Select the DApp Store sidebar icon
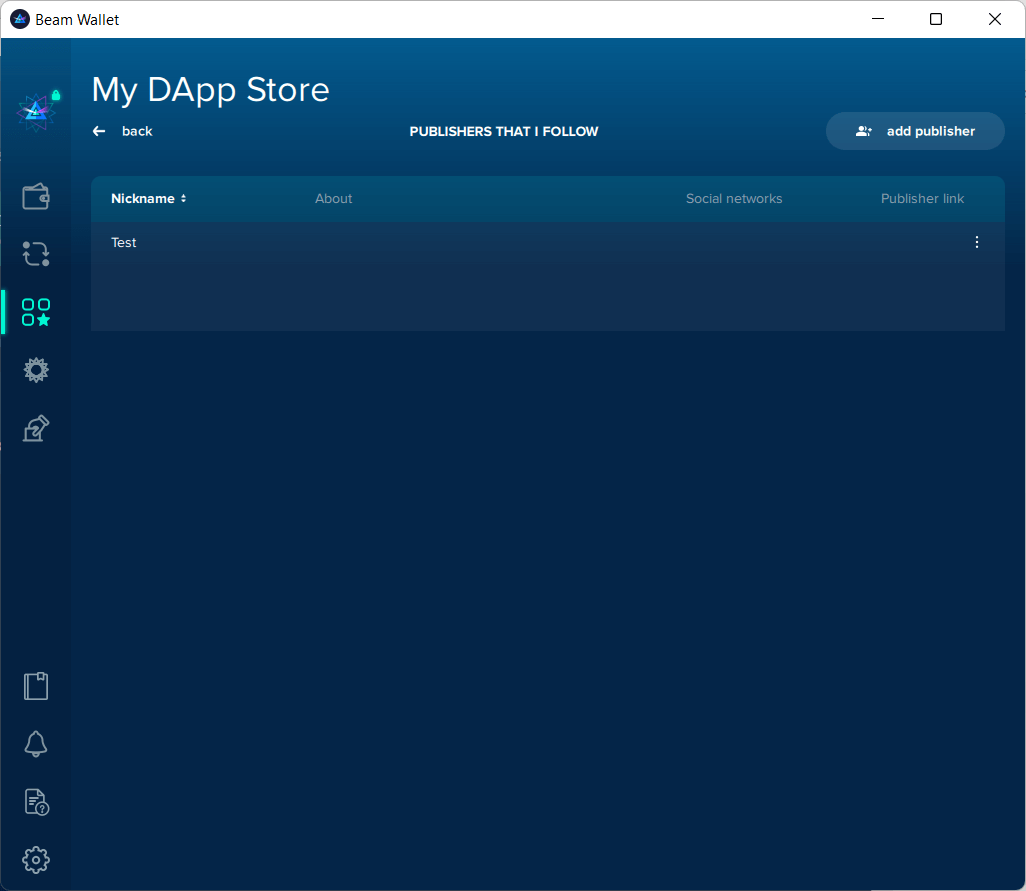 (36, 312)
